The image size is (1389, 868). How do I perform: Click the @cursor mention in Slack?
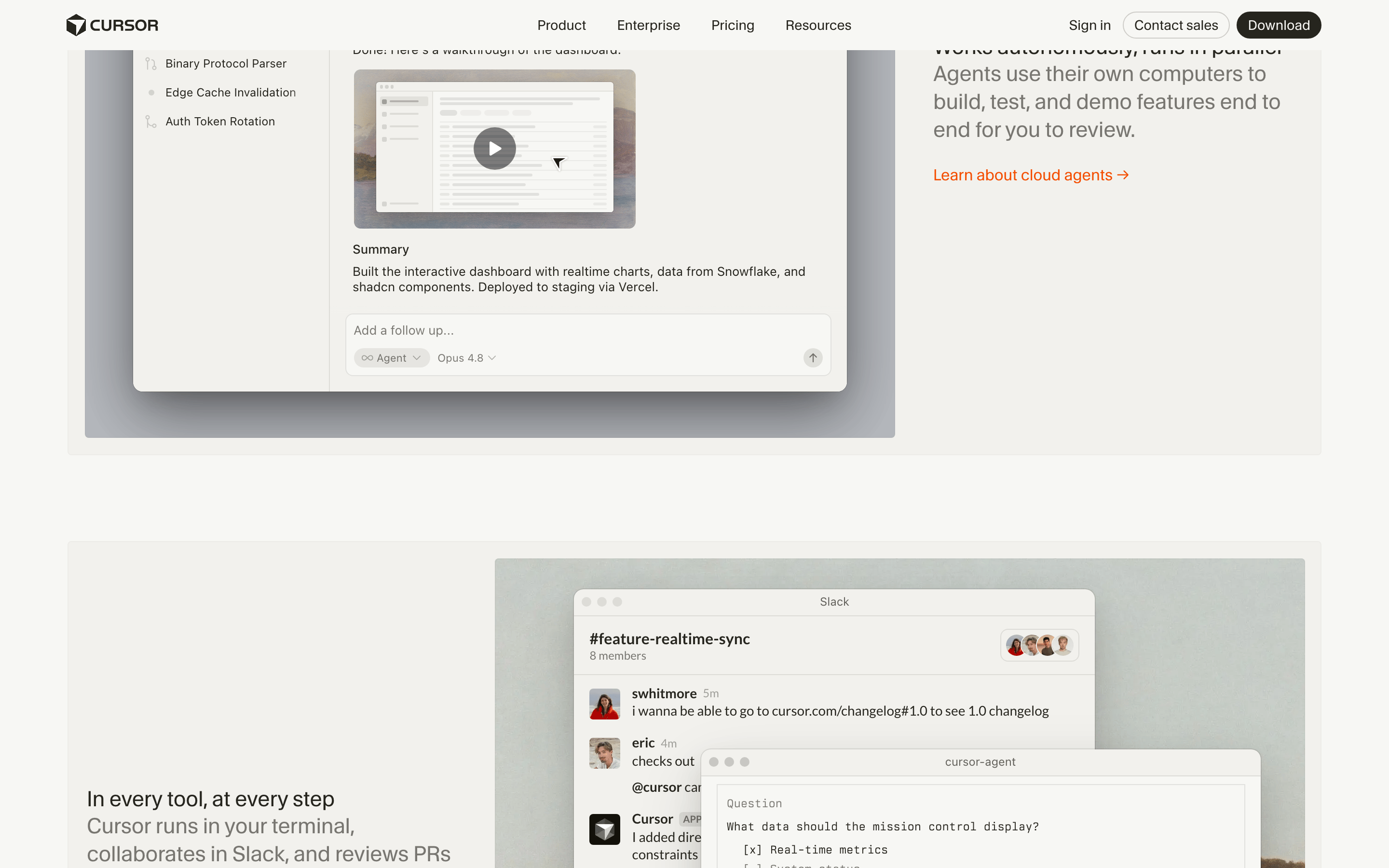(656, 787)
